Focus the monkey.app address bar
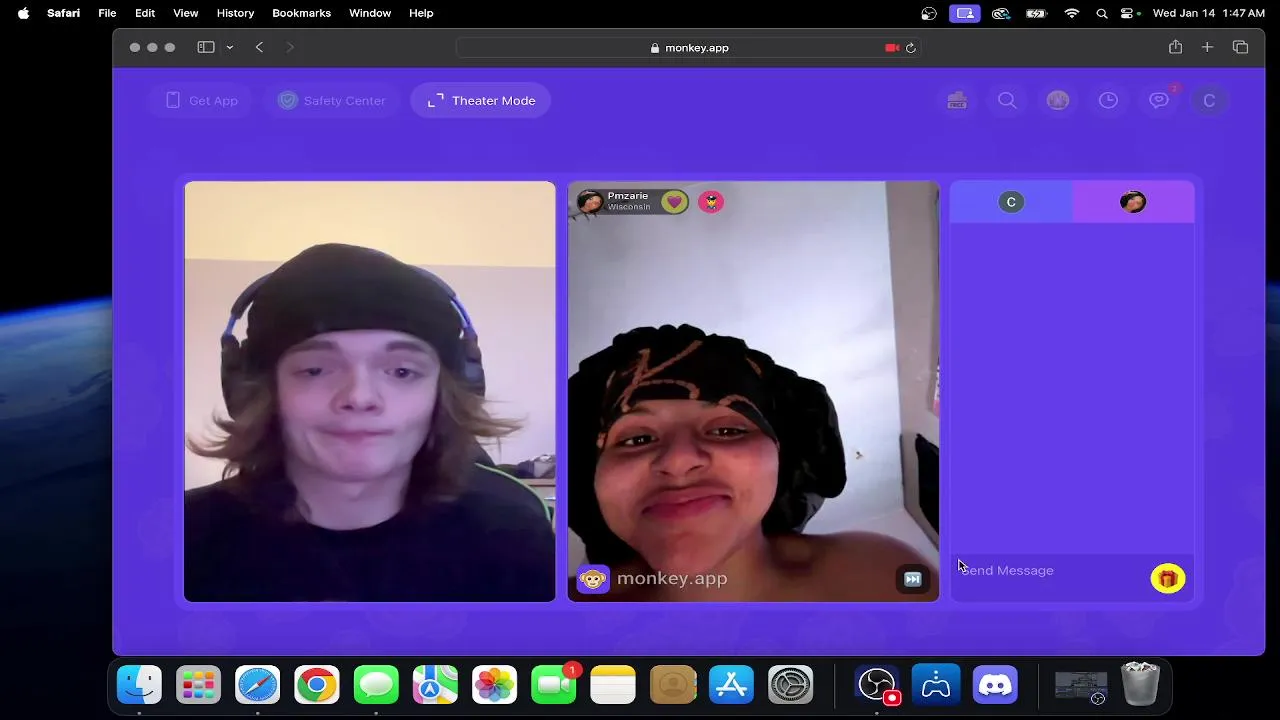This screenshot has height=720, width=1280. click(x=689, y=47)
